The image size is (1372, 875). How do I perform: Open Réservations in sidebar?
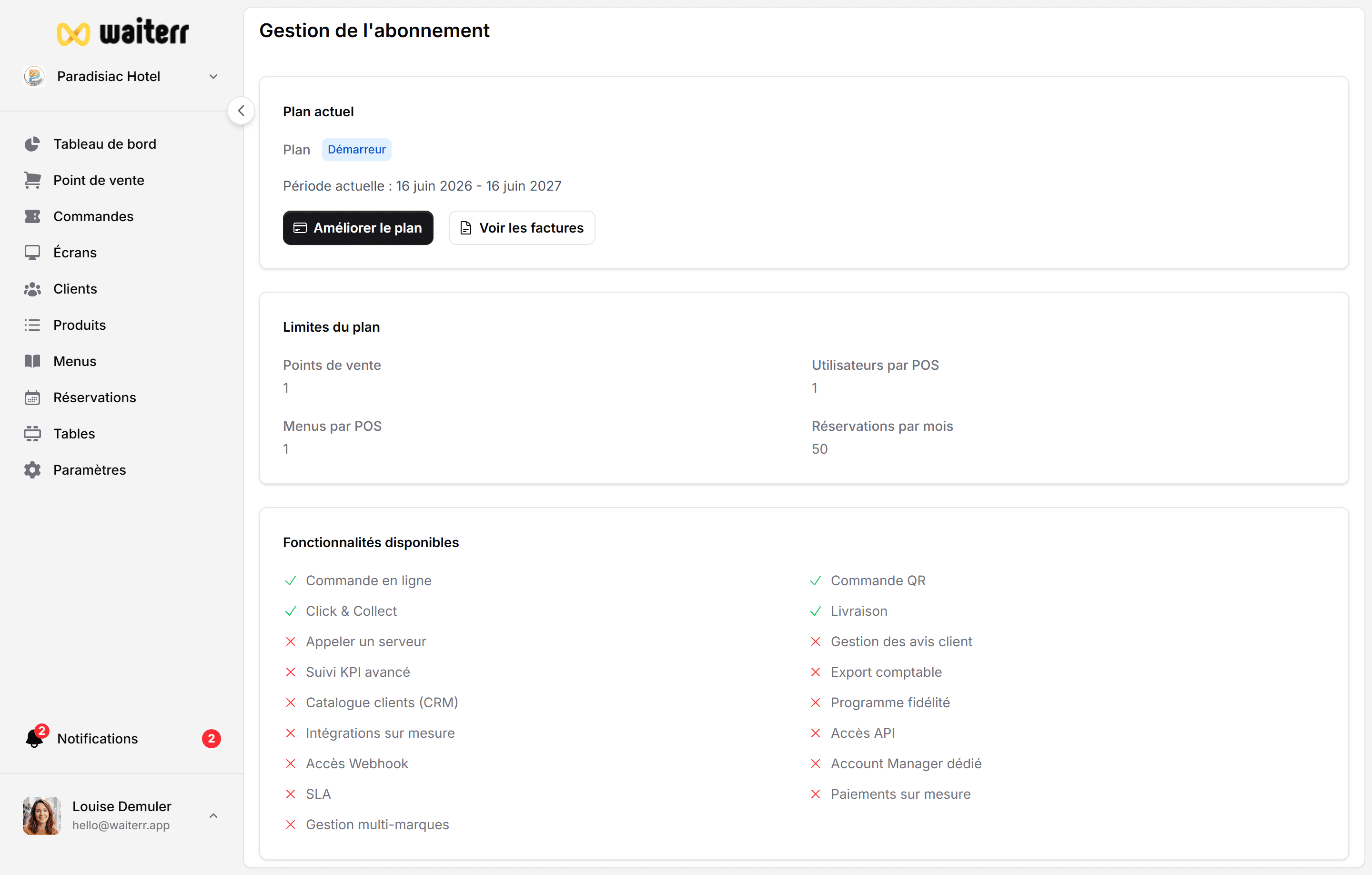[x=95, y=397]
